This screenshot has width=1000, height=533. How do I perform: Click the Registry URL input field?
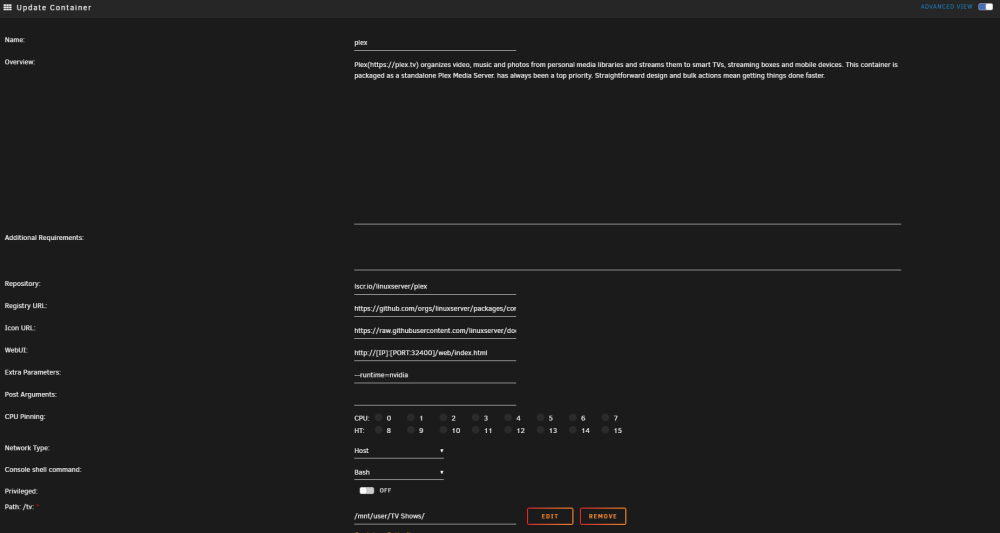click(435, 309)
